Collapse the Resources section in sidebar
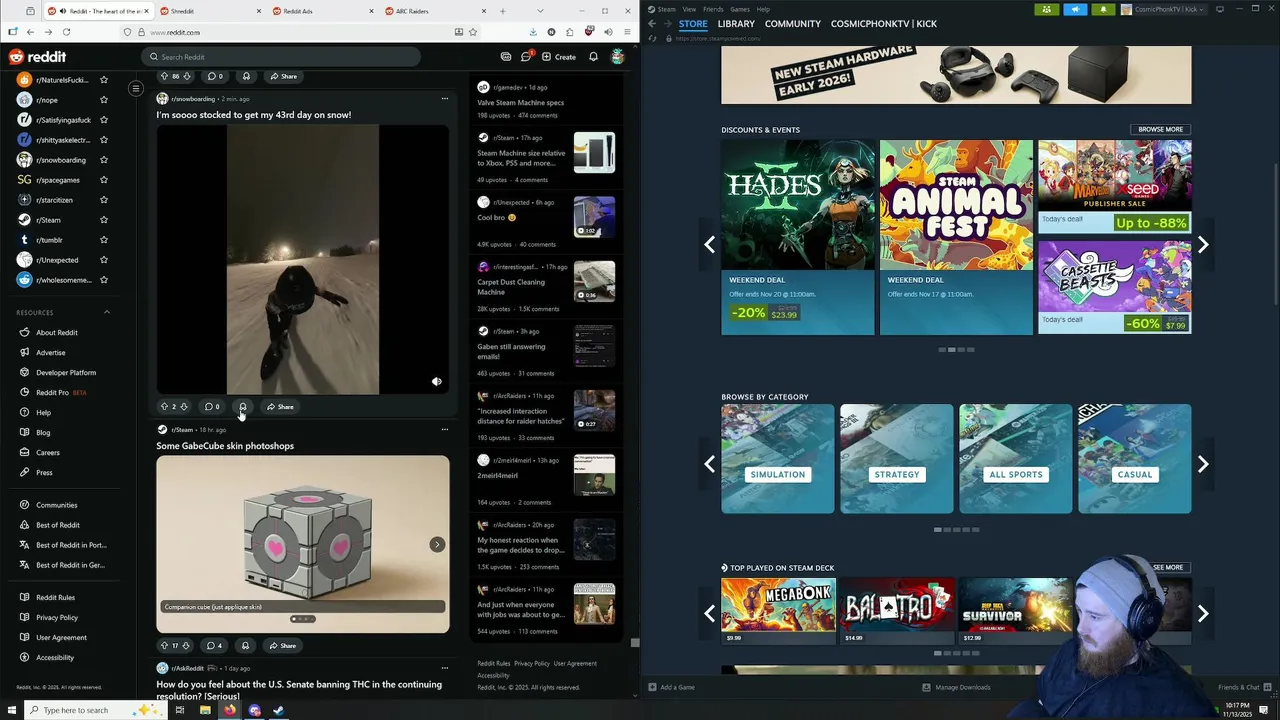This screenshot has width=1280, height=720. coord(107,312)
